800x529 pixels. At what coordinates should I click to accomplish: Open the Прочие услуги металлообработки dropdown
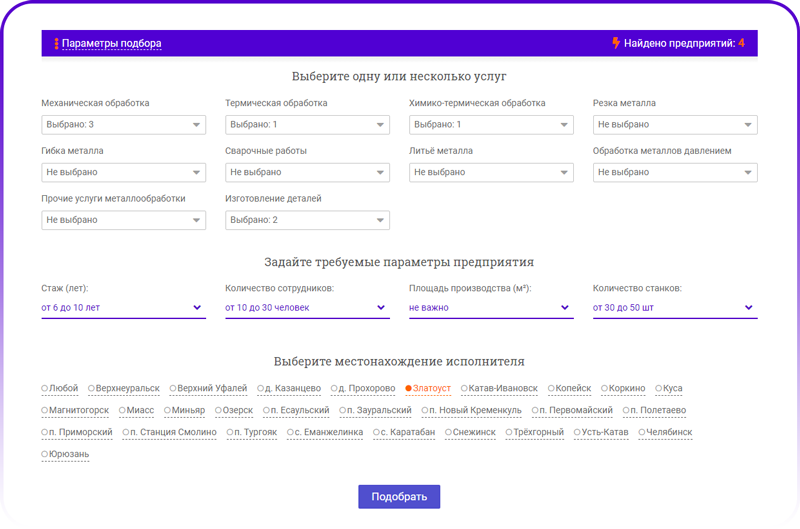tap(123, 220)
